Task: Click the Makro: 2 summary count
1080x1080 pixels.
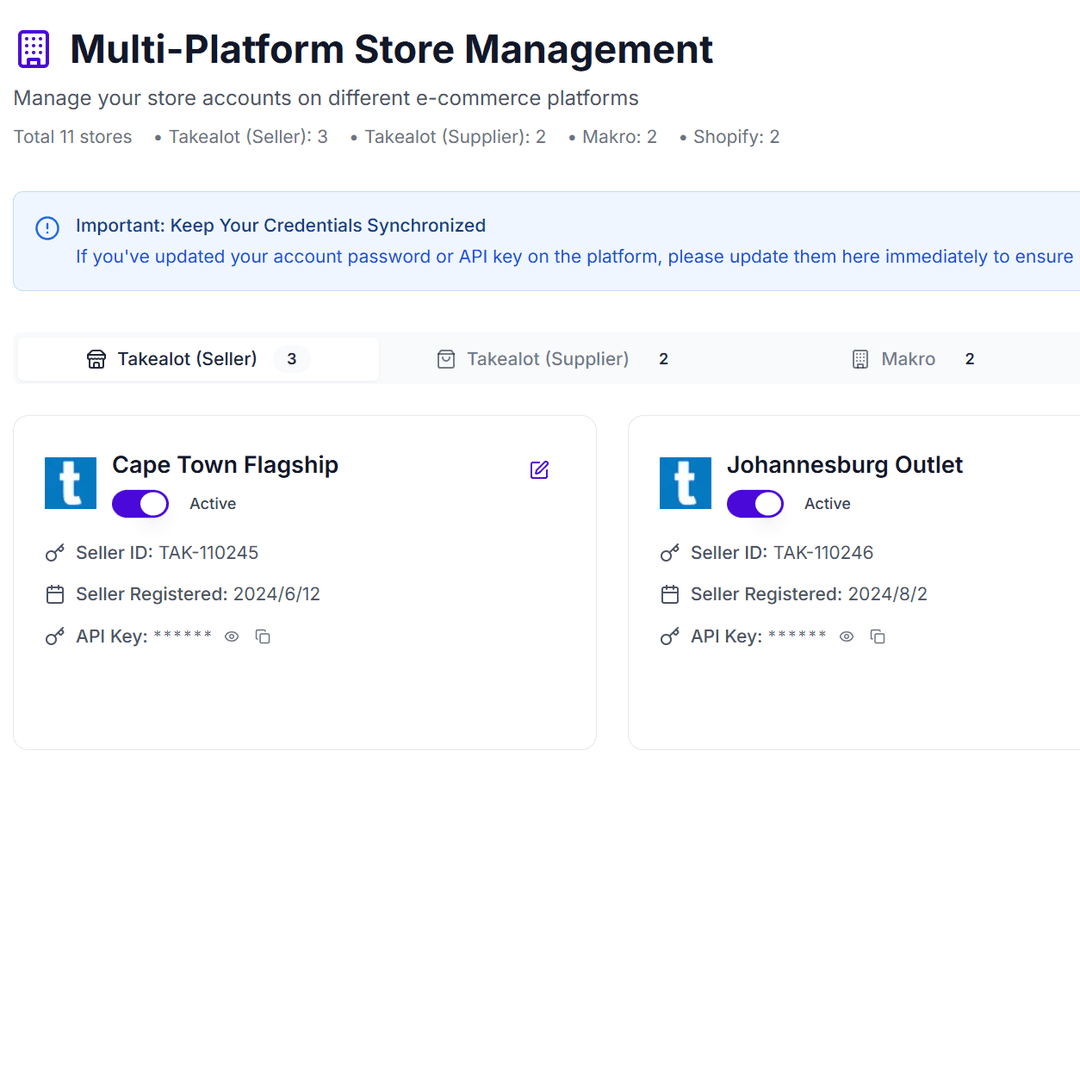Action: [x=620, y=137]
